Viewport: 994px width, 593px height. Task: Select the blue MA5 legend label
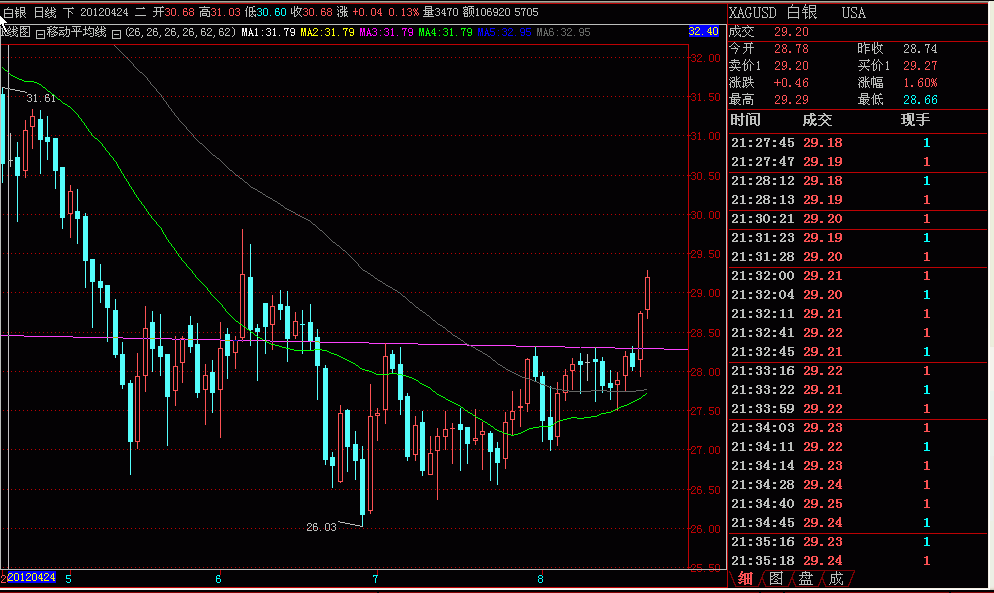tap(504, 32)
